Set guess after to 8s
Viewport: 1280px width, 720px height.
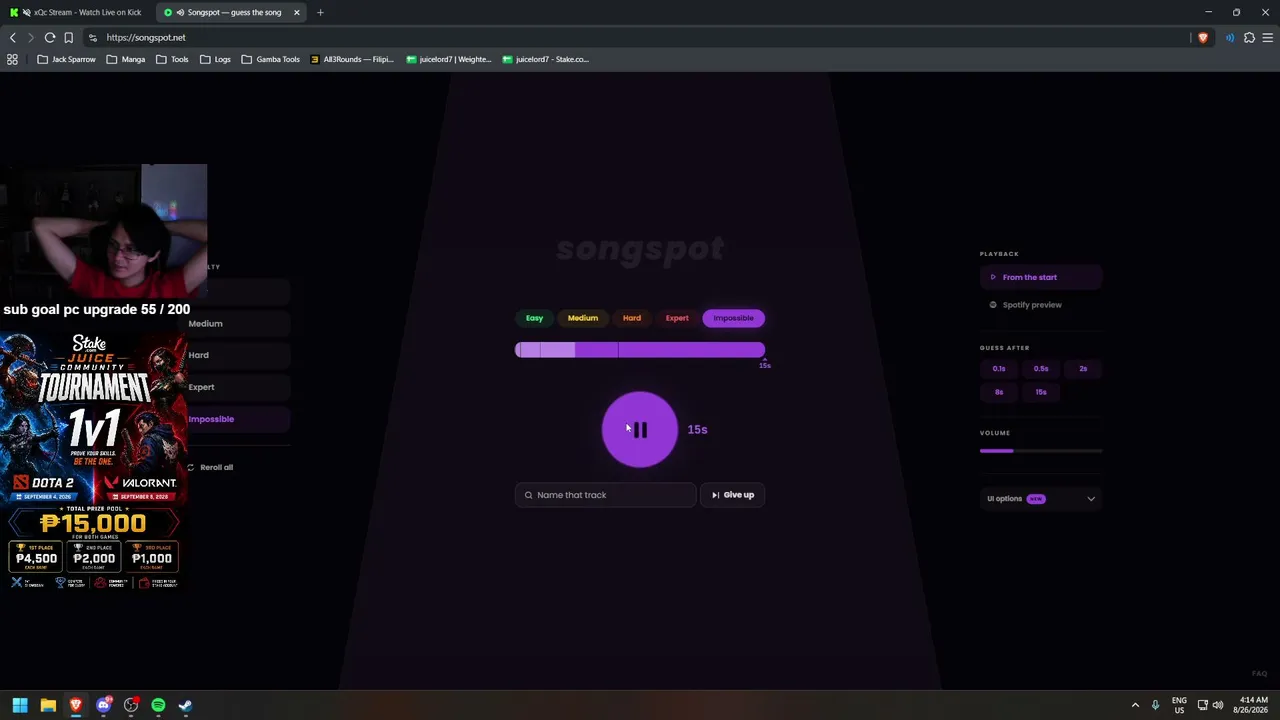click(999, 392)
